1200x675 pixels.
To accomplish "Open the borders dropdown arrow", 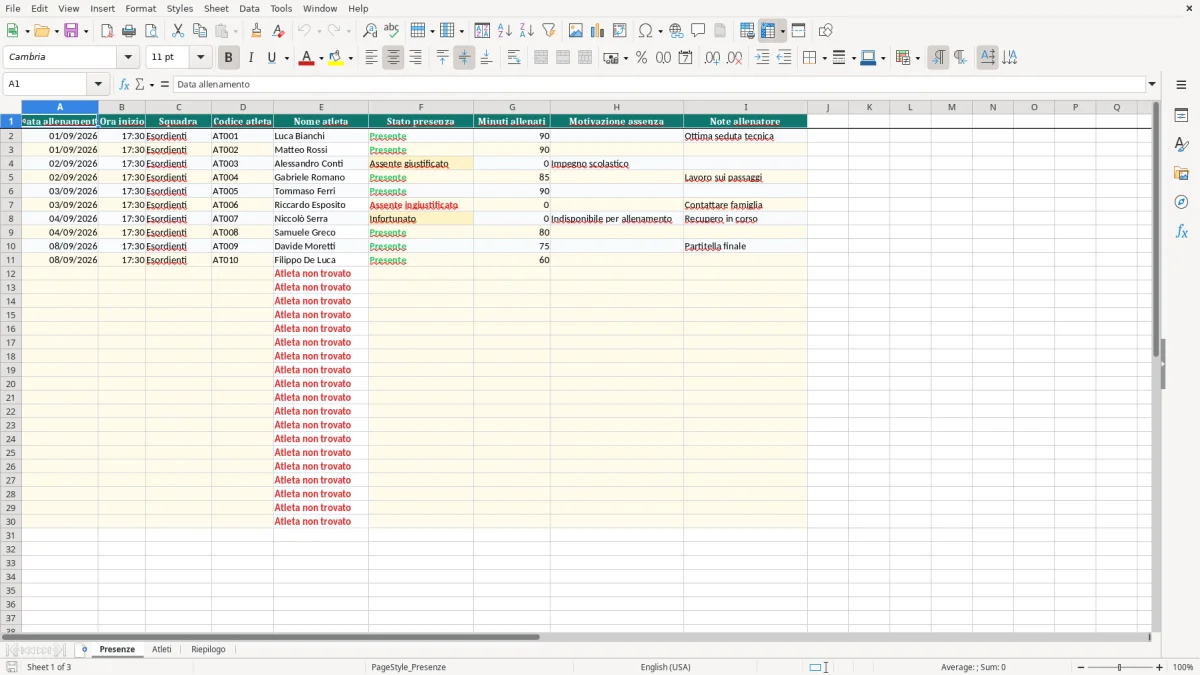I will (824, 58).
